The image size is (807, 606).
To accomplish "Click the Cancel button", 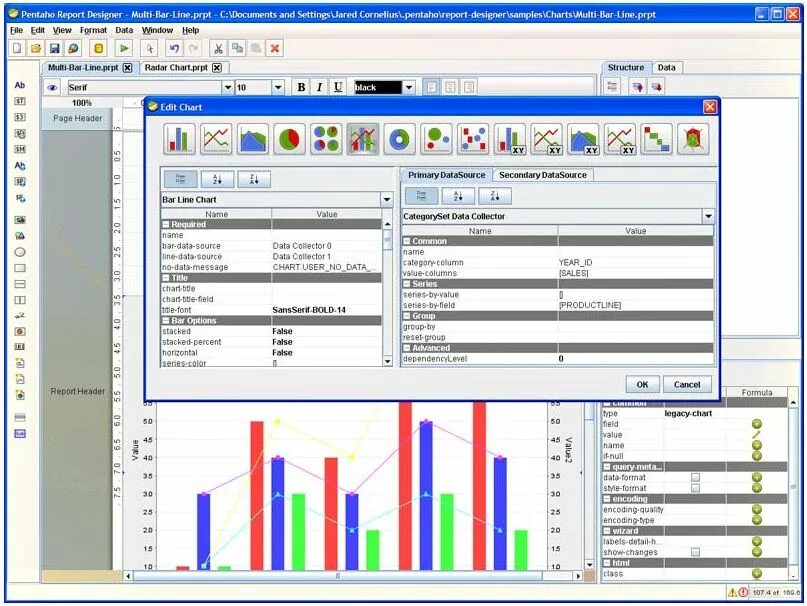I will [686, 385].
